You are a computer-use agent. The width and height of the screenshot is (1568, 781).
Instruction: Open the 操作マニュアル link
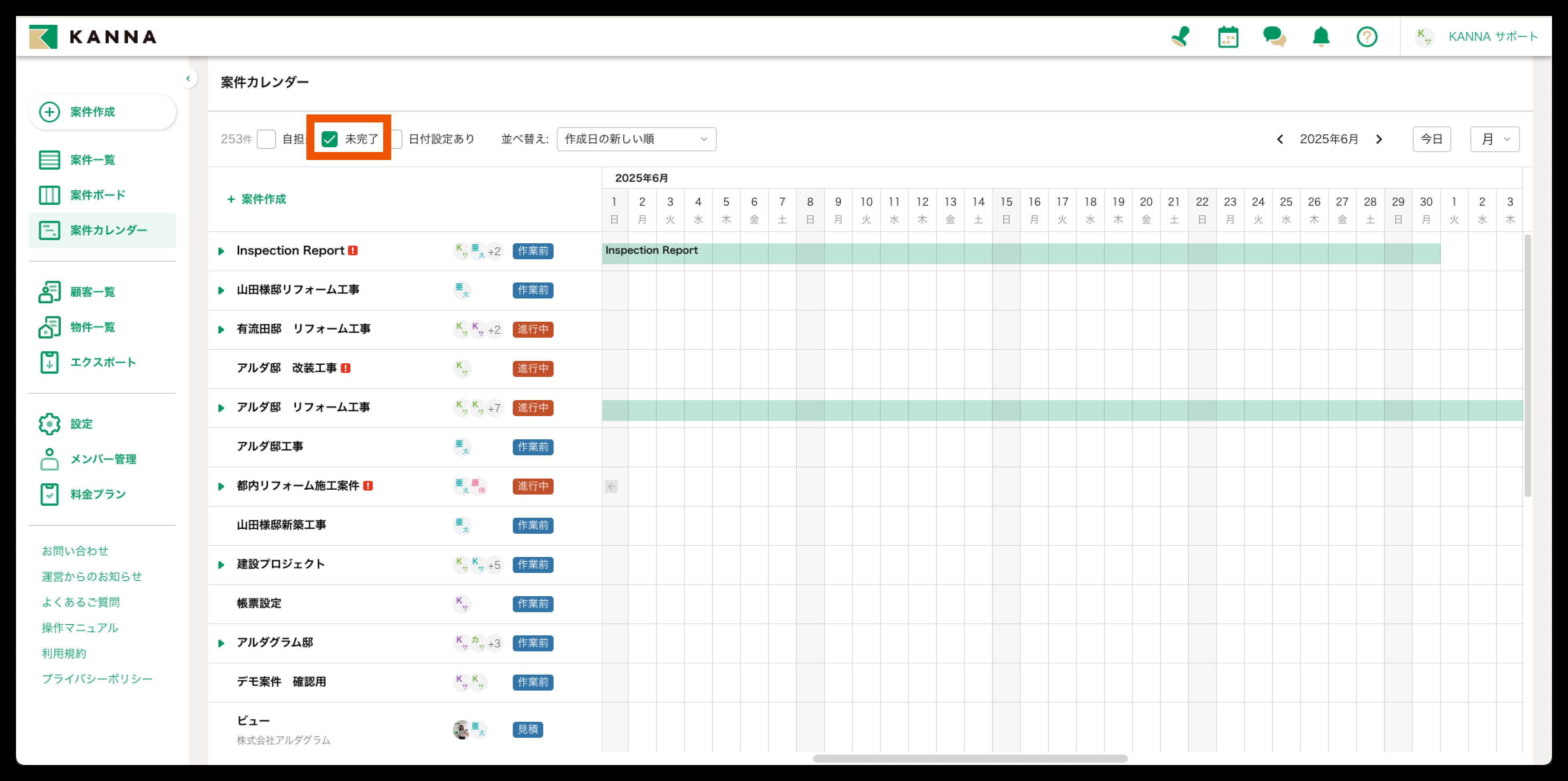[x=80, y=628]
